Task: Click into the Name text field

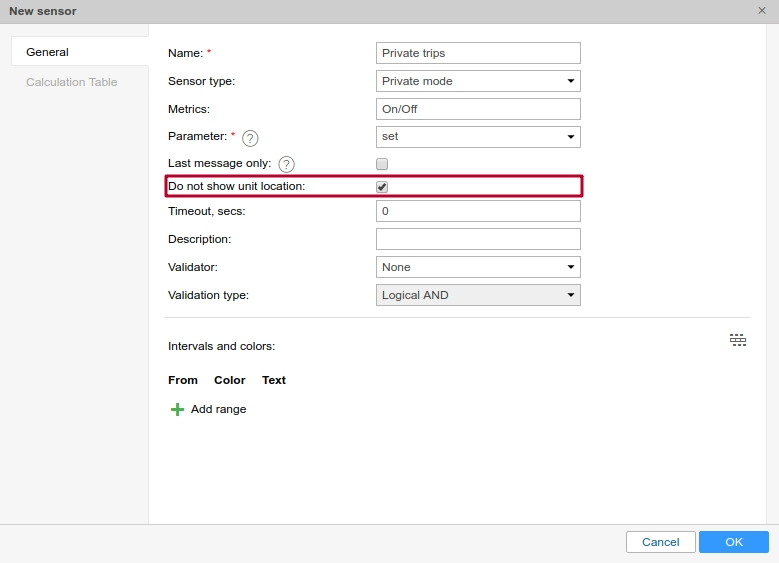Action: coord(478,53)
